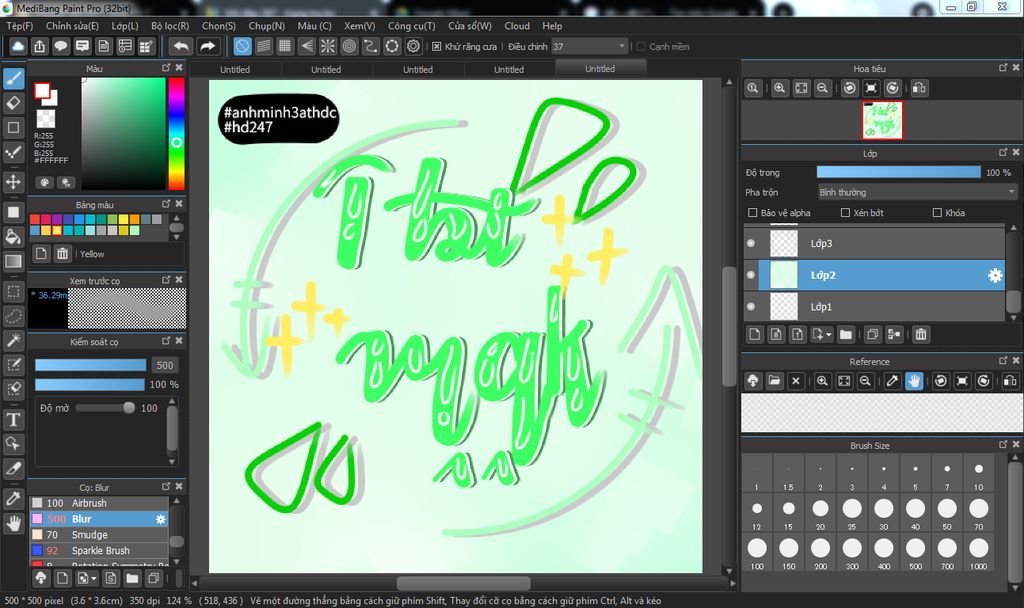Viewport: 1024px width, 608px height.
Task: Adjust Độ mờ brush slider
Action: 105,408
